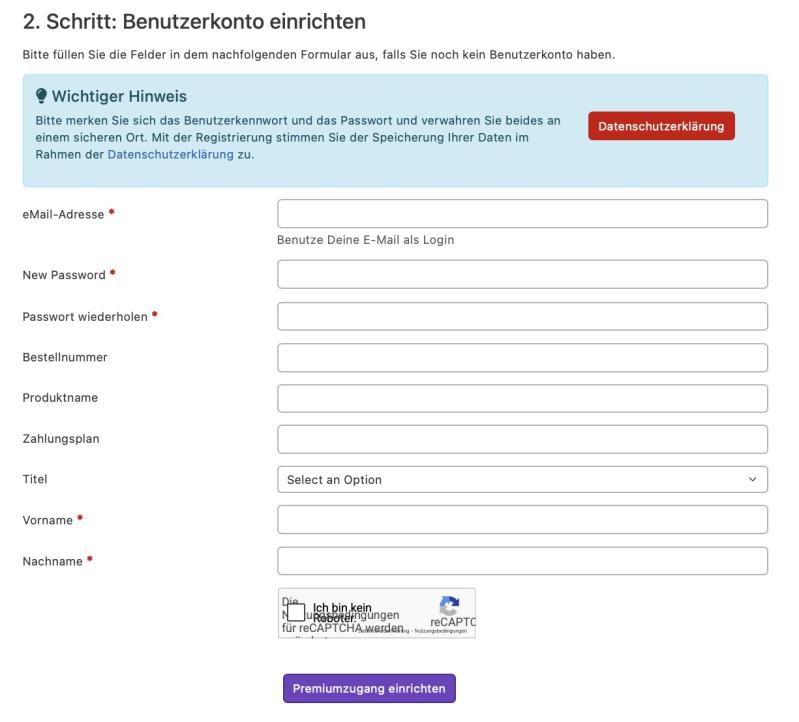The height and width of the screenshot is (722, 799).
Task: Open the blue Datenschutzerklärung link in the notice
Action: pyautogui.click(x=171, y=154)
